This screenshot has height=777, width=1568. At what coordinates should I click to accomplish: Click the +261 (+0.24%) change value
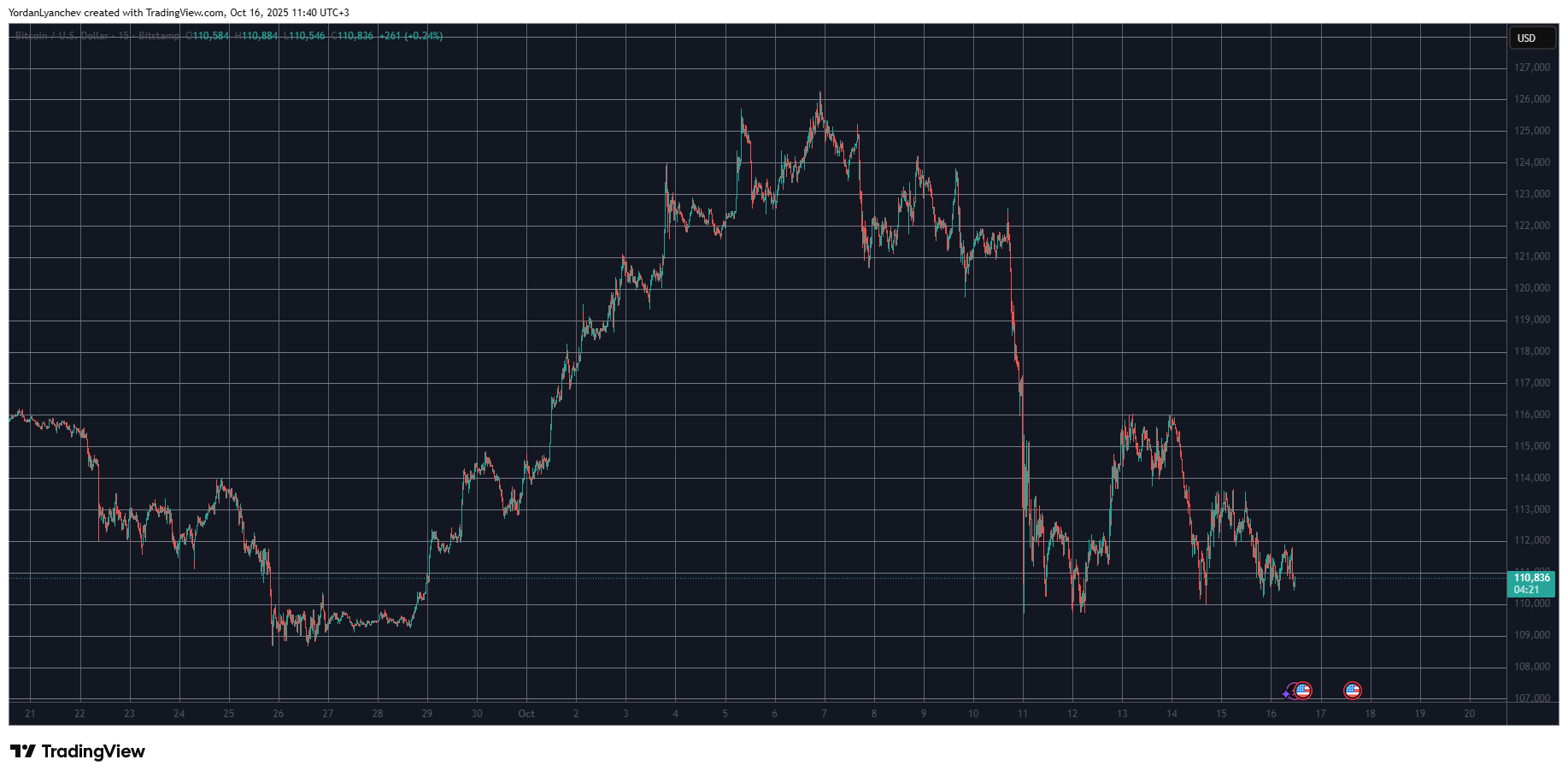[x=412, y=36]
